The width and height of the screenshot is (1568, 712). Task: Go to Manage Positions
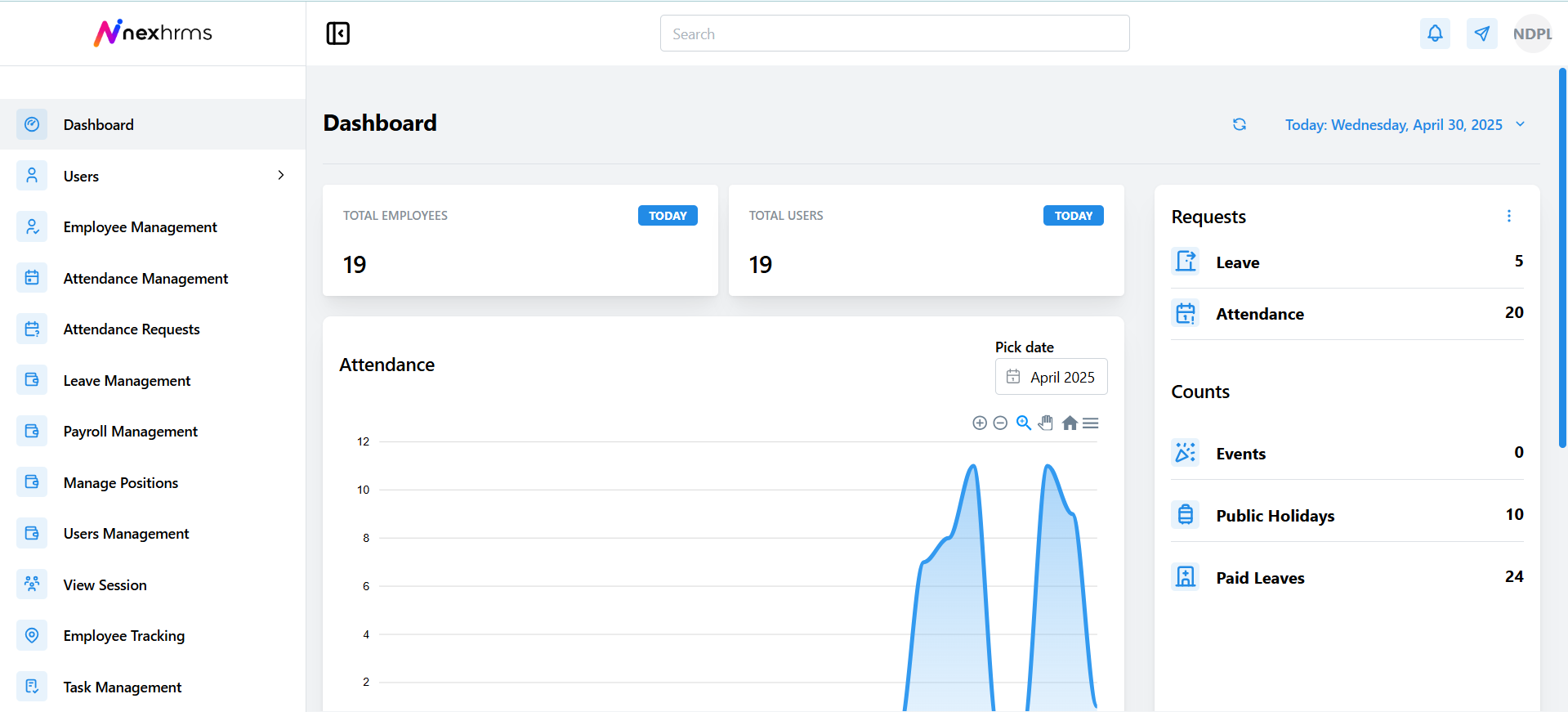(153, 482)
